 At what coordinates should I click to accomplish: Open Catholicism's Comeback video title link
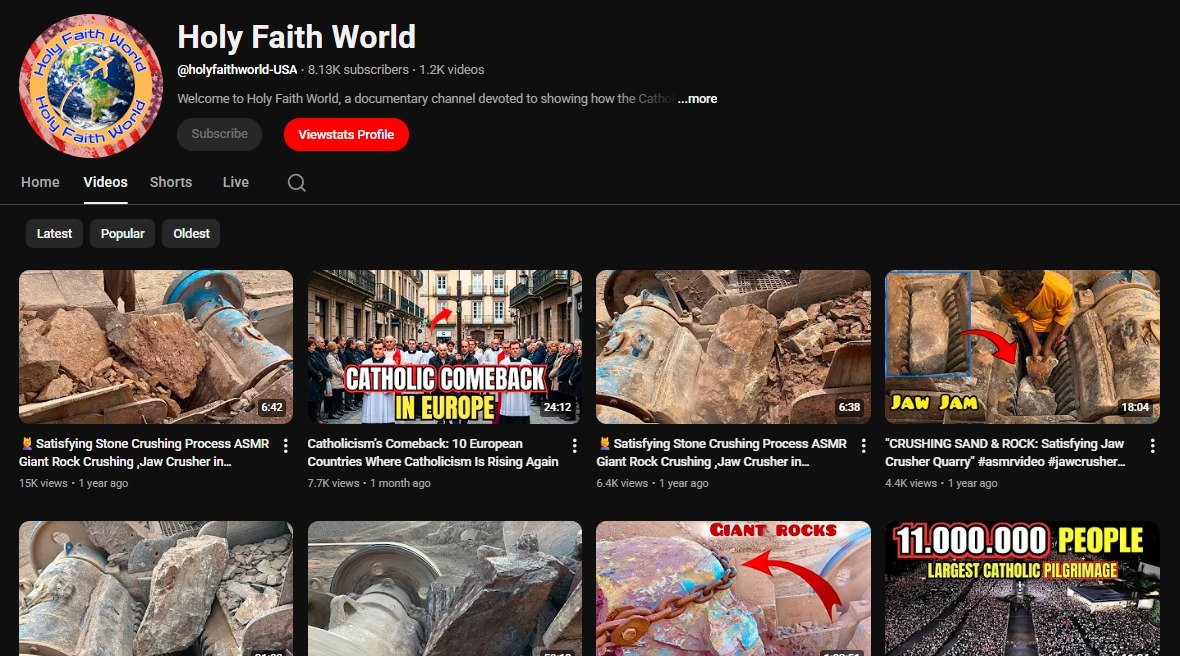coord(432,453)
